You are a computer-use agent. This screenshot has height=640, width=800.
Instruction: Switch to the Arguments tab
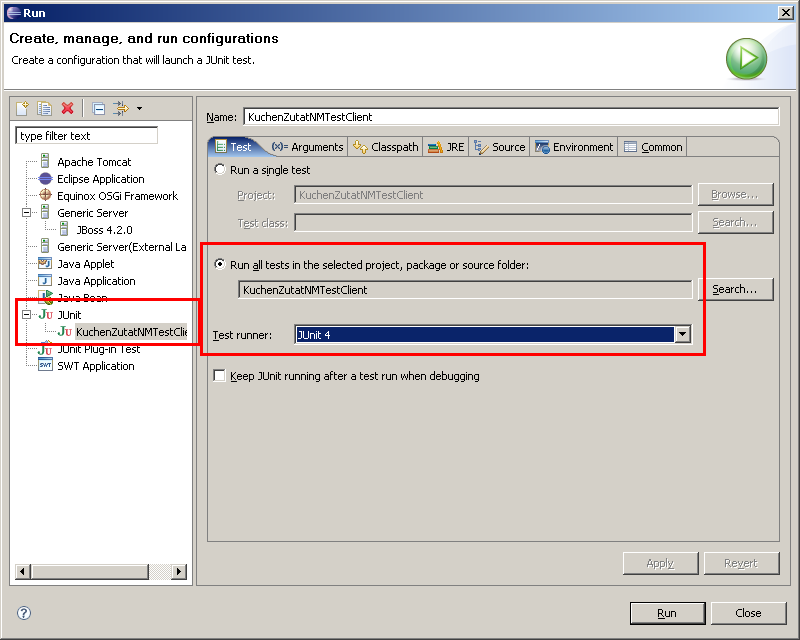[308, 147]
